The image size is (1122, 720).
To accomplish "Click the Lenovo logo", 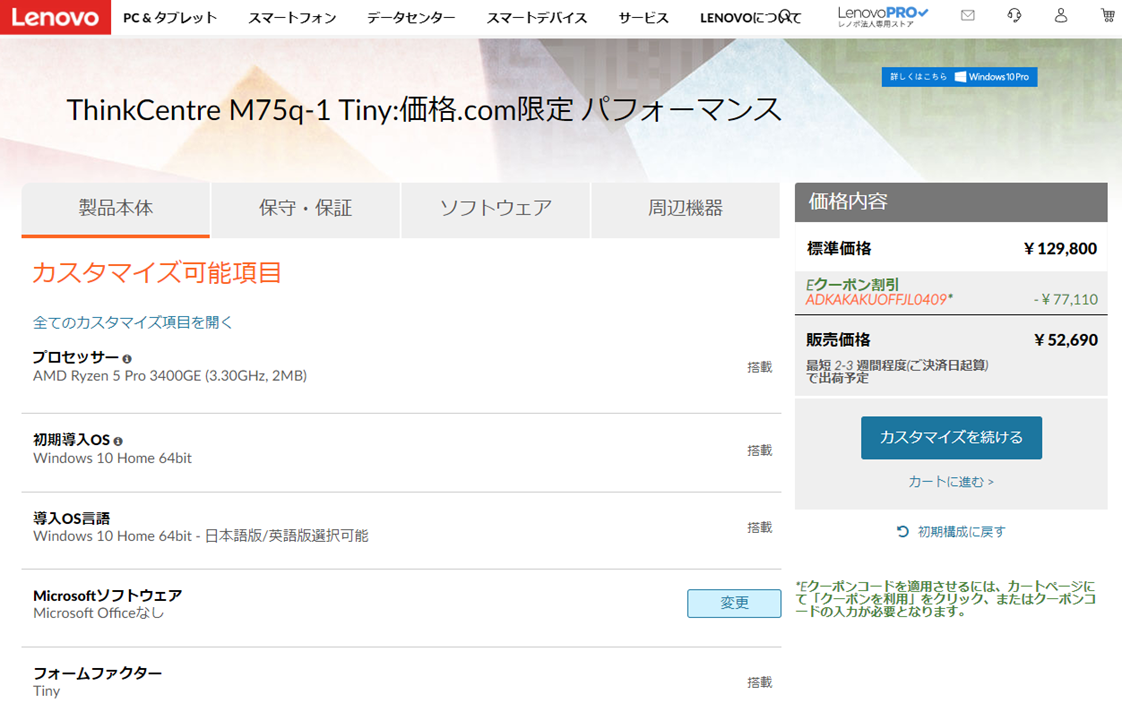I will coord(55,17).
